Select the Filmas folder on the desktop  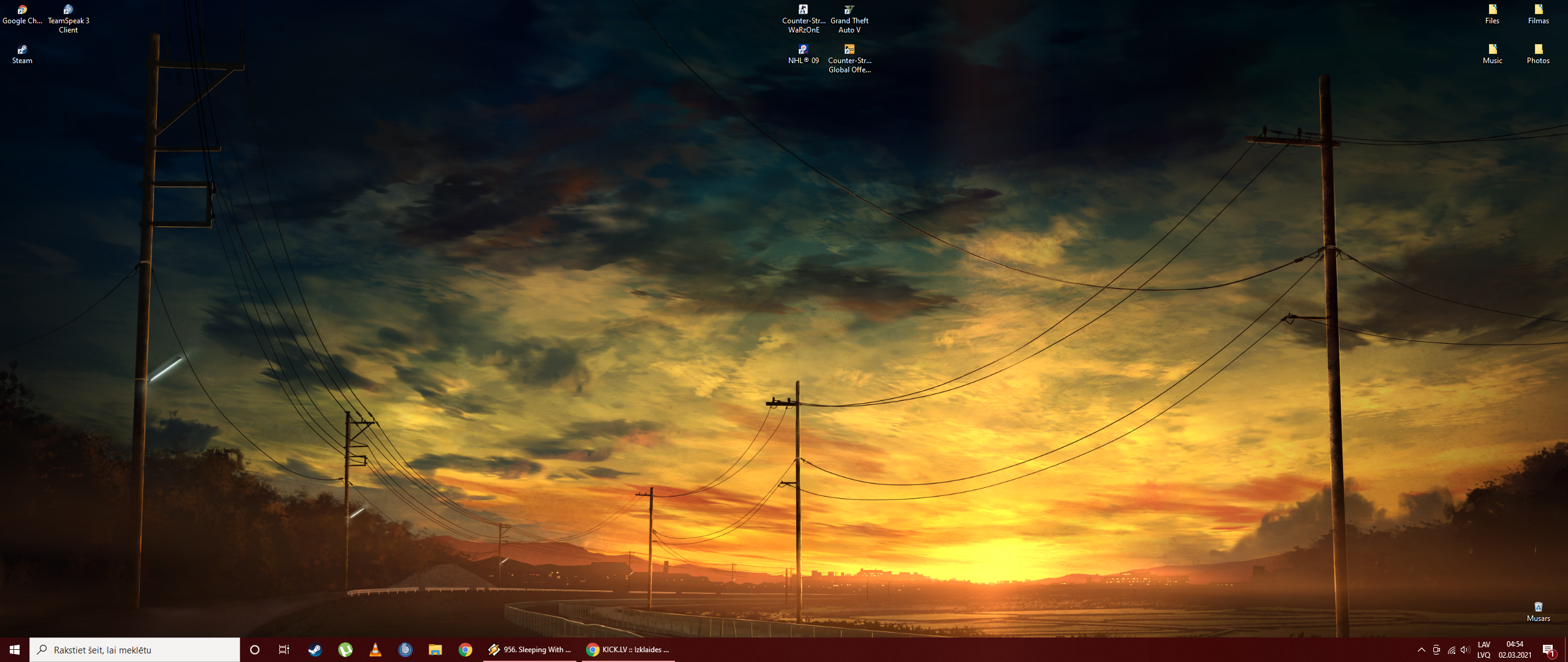(x=1539, y=15)
